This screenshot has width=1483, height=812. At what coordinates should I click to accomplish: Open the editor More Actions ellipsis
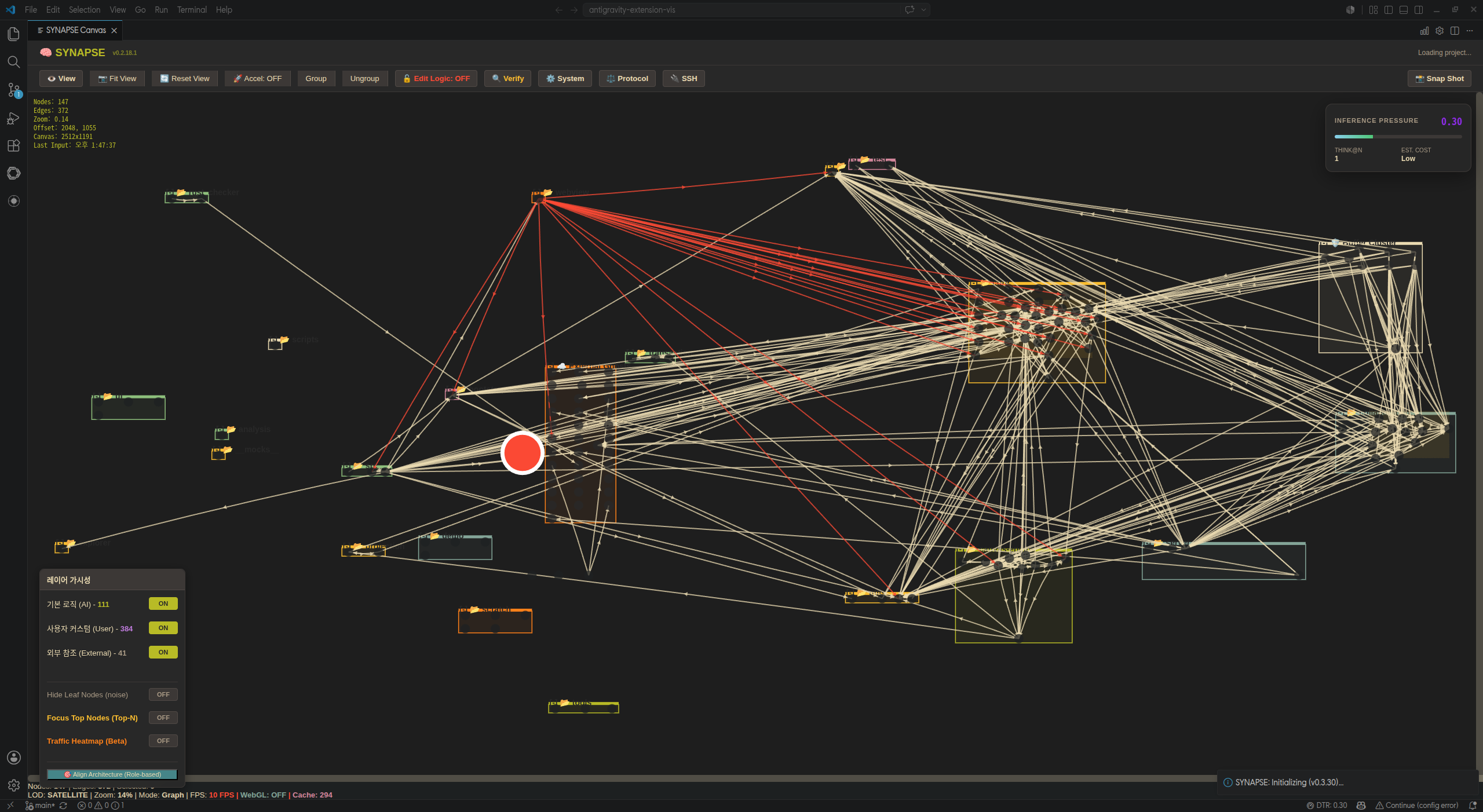click(x=1470, y=31)
